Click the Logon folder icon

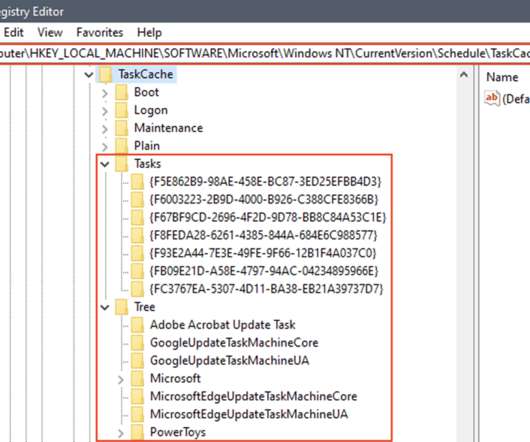[121, 110]
